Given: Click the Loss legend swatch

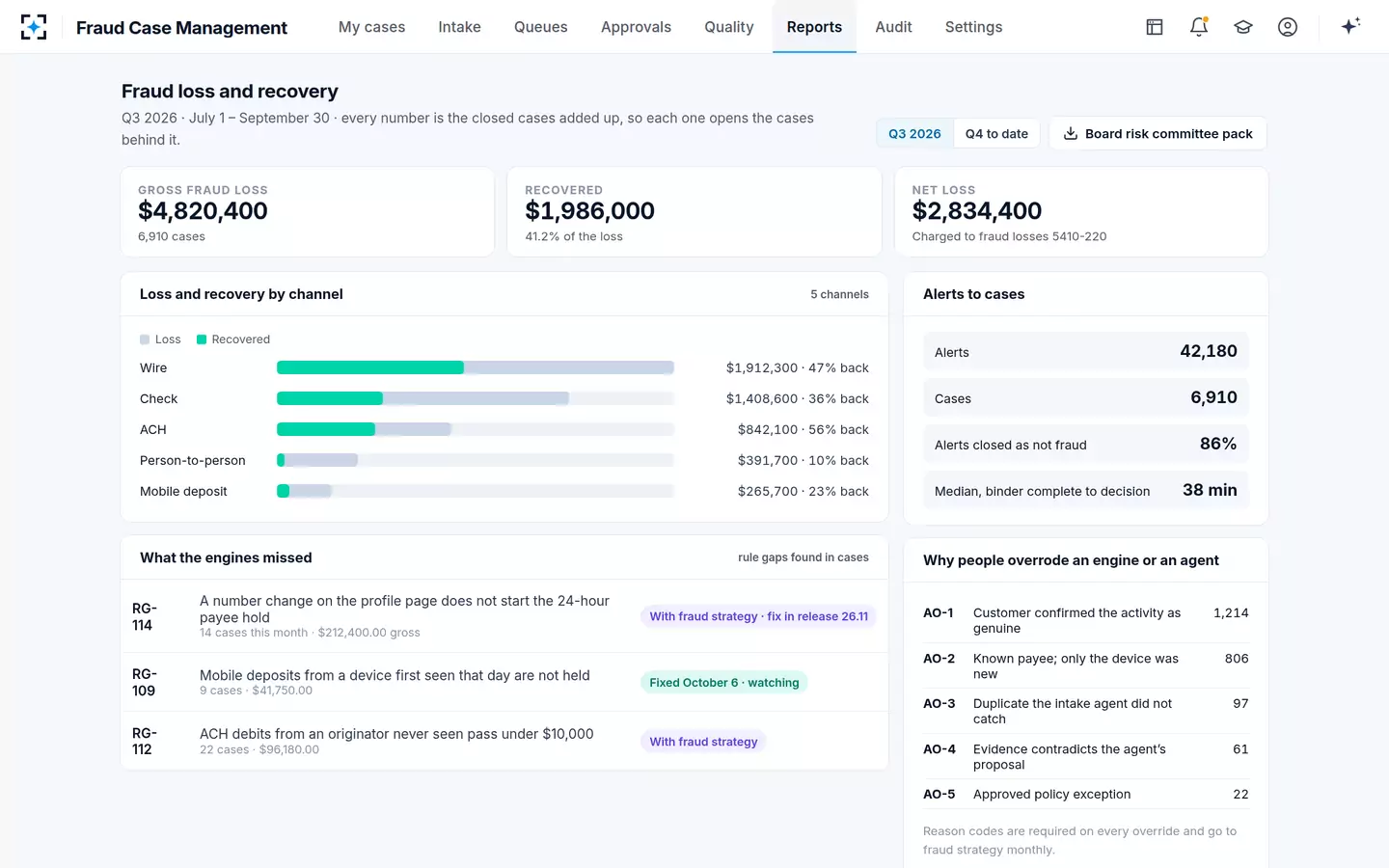Looking at the screenshot, I should (x=145, y=339).
